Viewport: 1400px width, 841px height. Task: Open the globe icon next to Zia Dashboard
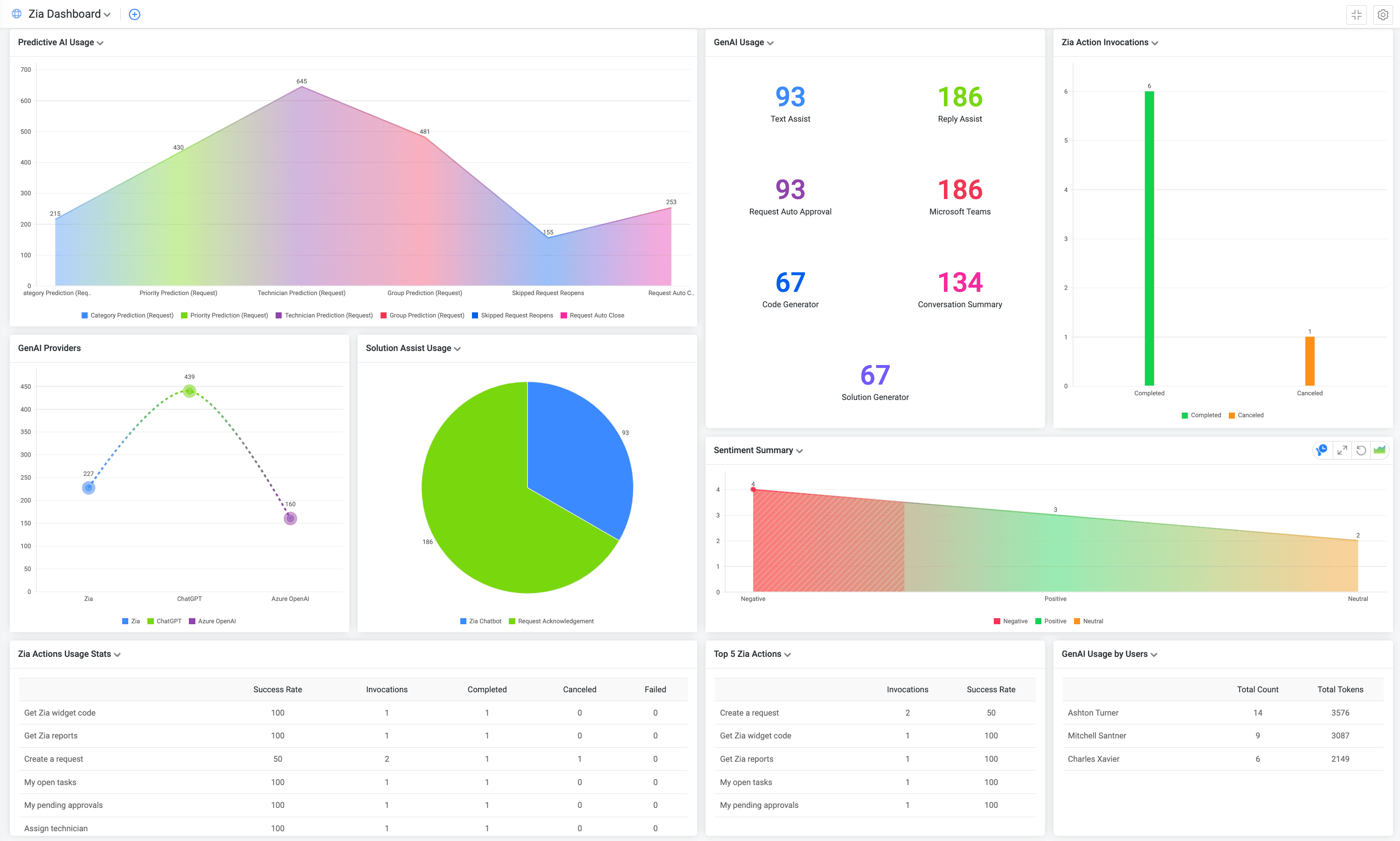(16, 14)
